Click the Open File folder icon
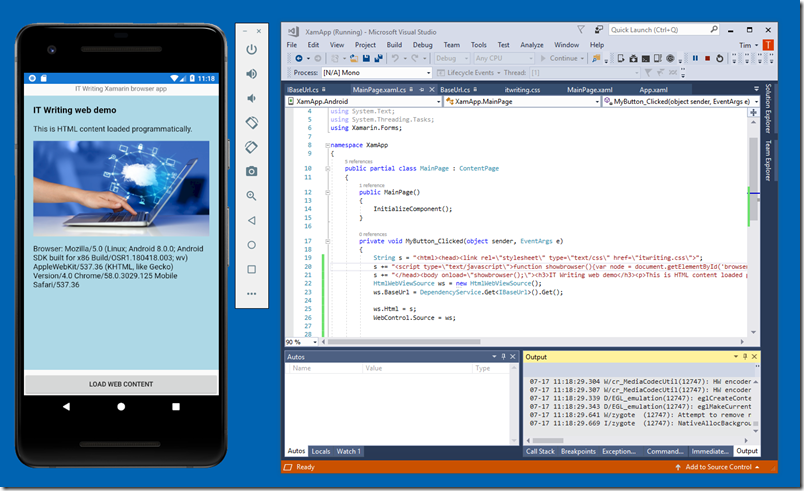804x491 pixels. point(354,58)
